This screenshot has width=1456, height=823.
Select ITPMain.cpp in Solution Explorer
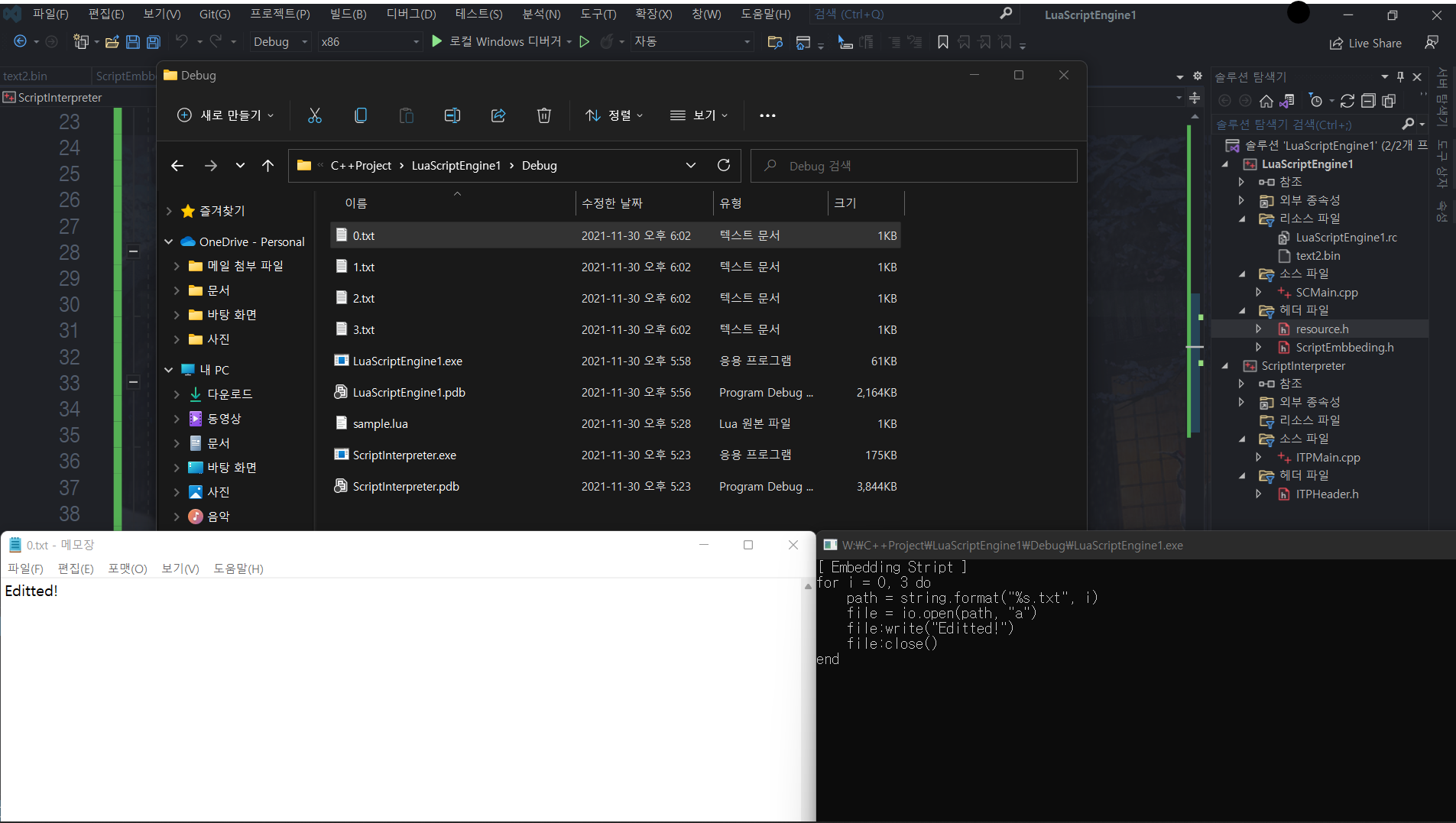pos(1328,458)
